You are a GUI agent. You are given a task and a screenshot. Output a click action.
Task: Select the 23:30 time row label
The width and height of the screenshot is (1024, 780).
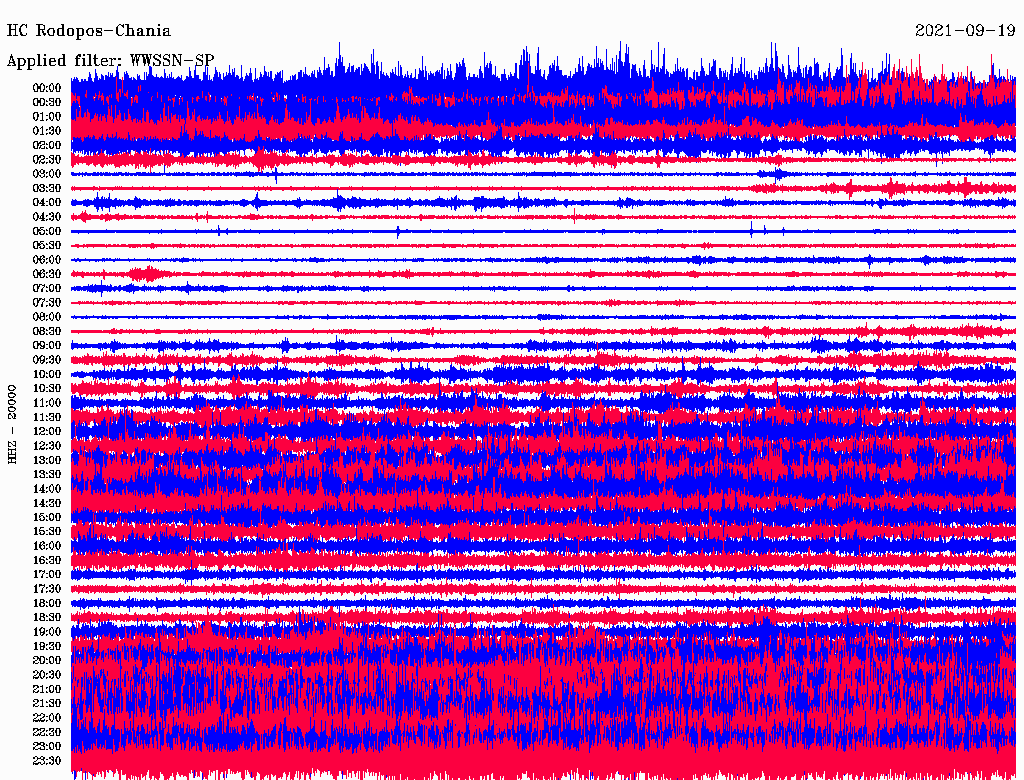point(47,761)
